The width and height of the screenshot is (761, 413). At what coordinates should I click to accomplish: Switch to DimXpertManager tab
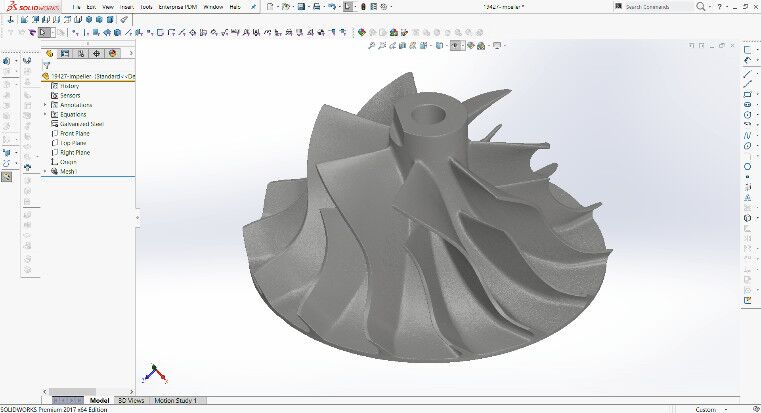pos(97,53)
